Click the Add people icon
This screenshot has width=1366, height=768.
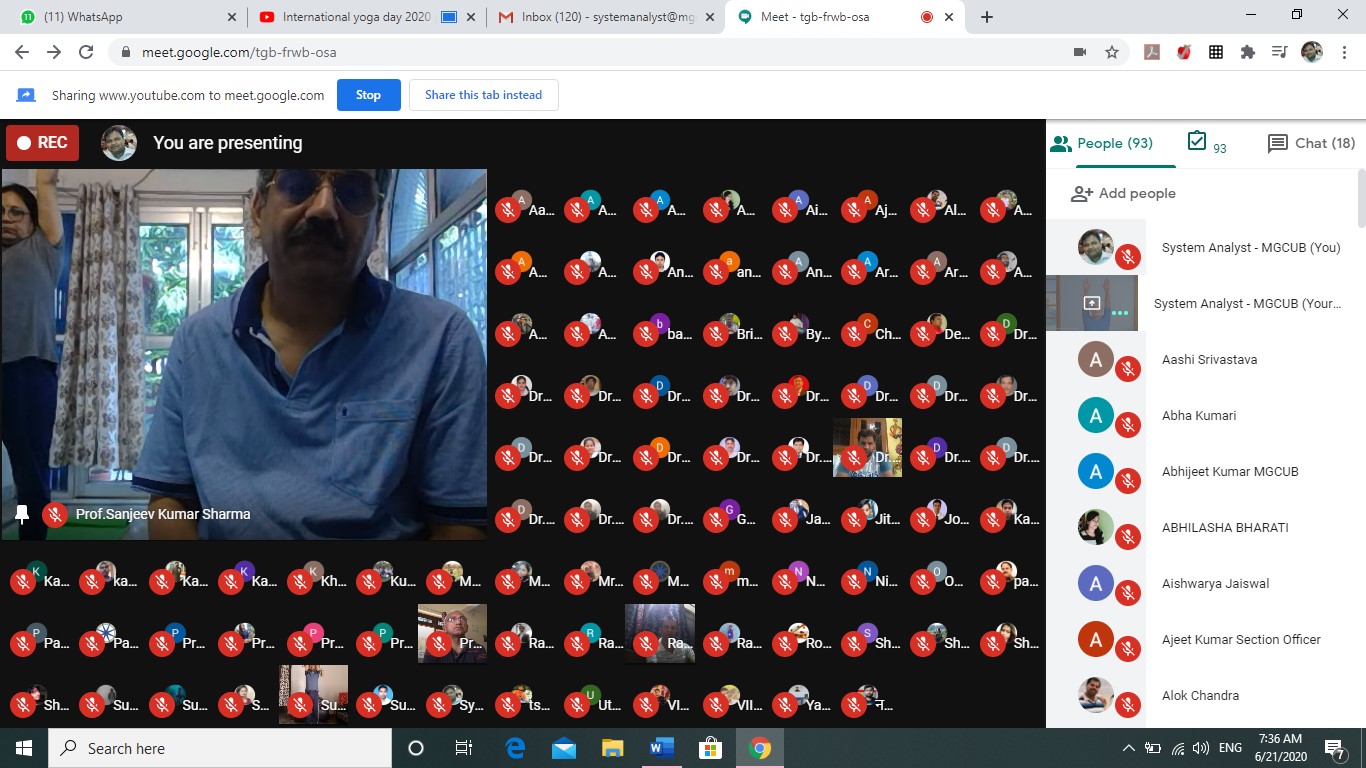click(1081, 194)
